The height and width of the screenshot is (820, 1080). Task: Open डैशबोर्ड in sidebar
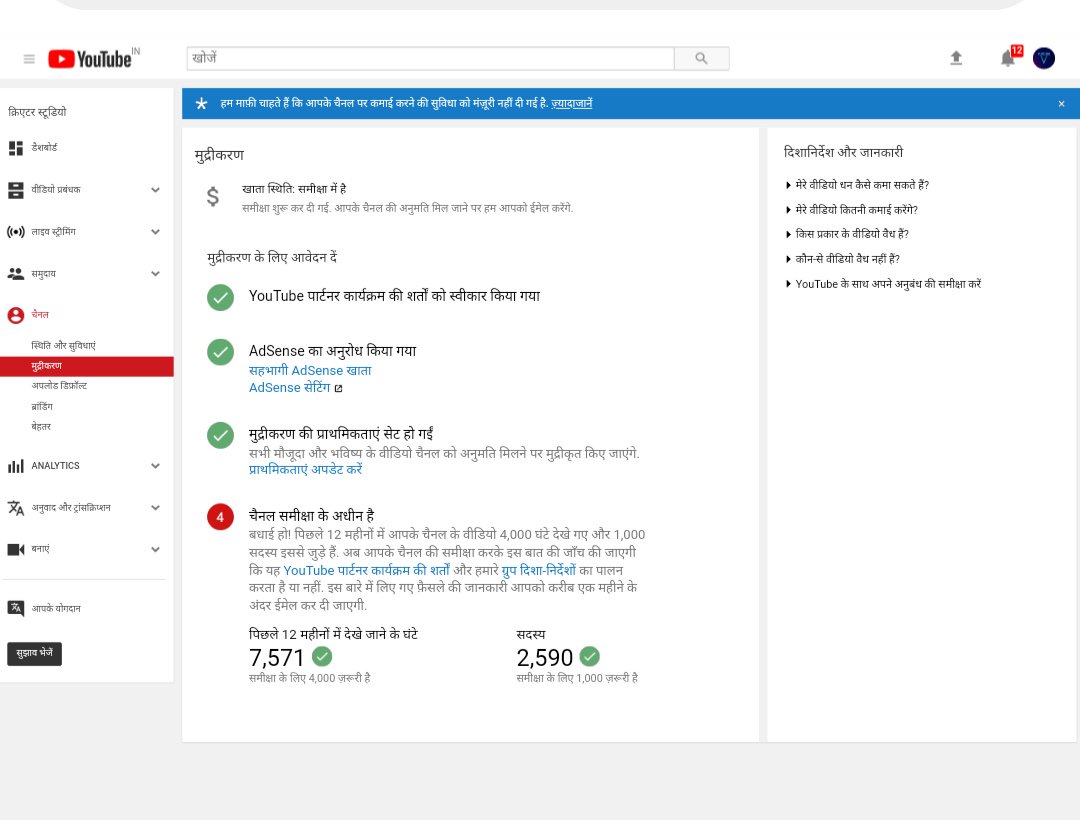[x=44, y=148]
